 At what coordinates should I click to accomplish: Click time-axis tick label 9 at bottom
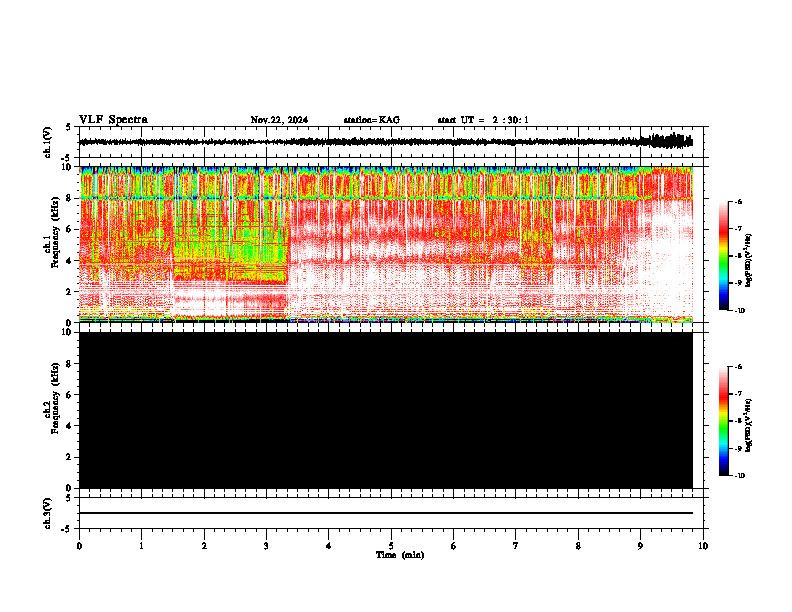[640, 546]
